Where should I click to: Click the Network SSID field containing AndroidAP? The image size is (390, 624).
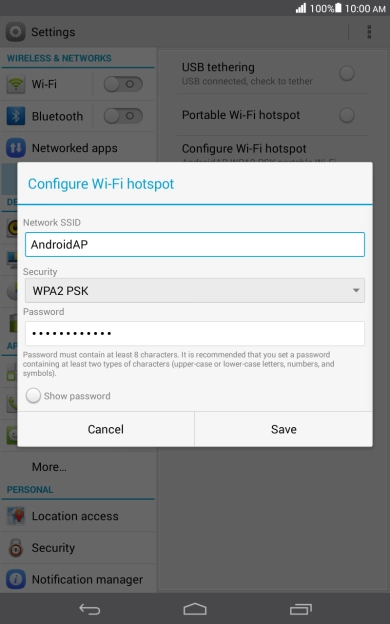pyautogui.click(x=195, y=244)
